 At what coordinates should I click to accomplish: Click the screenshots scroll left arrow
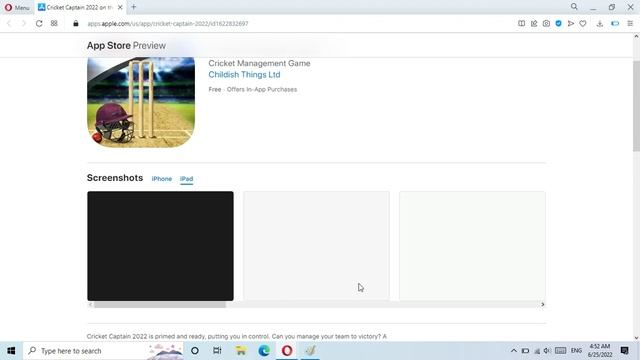90,304
